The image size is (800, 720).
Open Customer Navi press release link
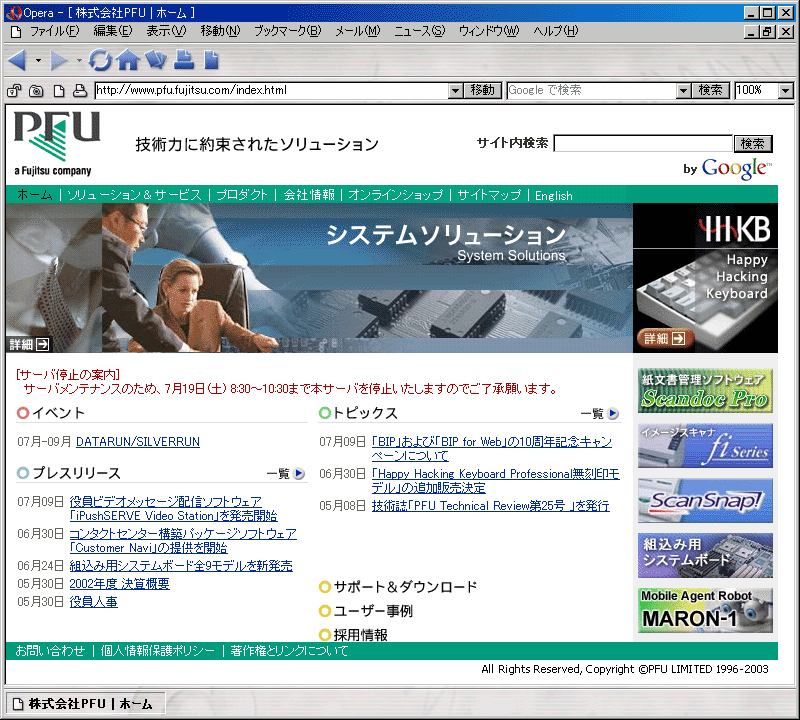183,541
